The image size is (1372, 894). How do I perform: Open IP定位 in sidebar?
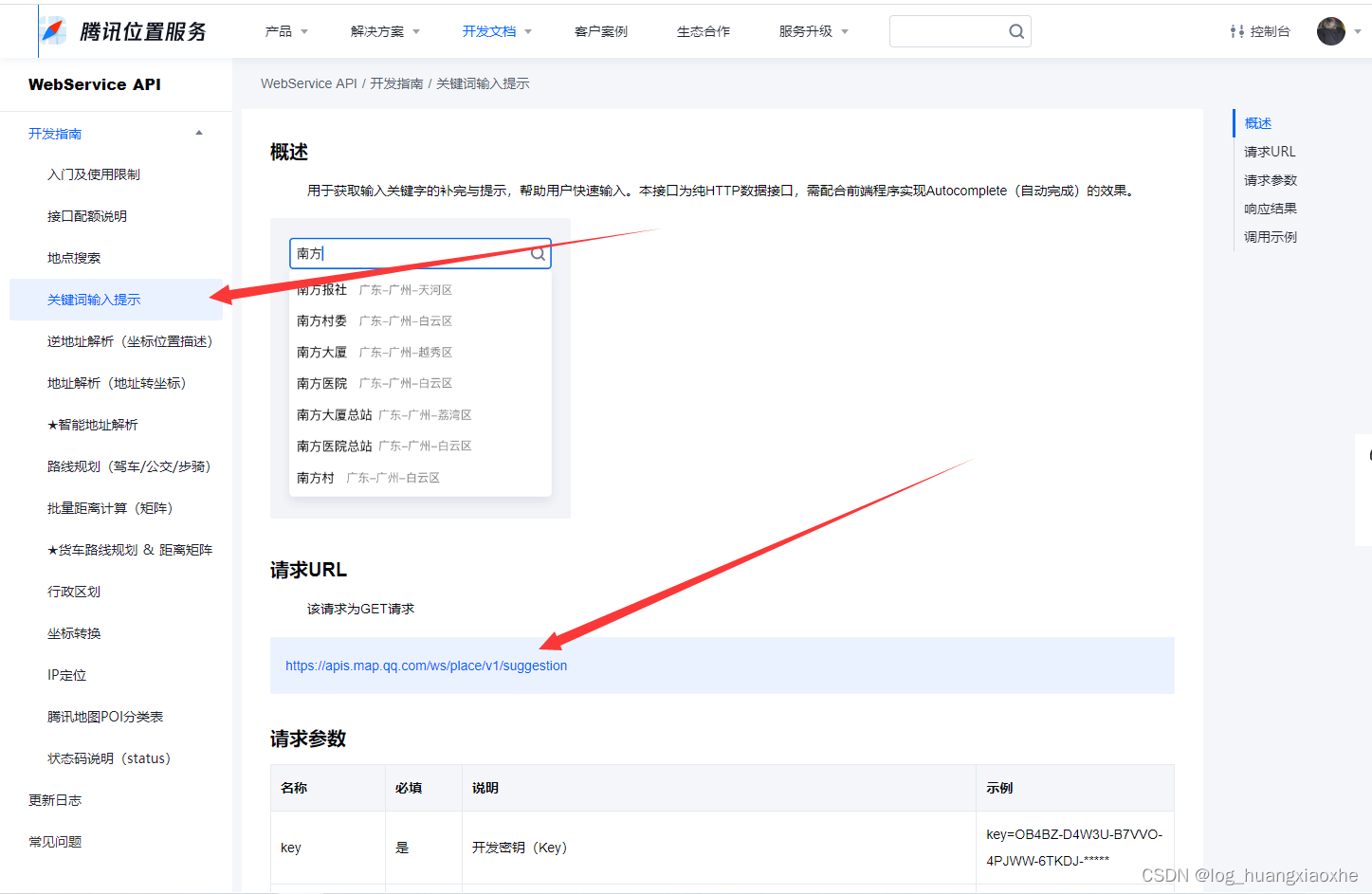pyautogui.click(x=66, y=675)
